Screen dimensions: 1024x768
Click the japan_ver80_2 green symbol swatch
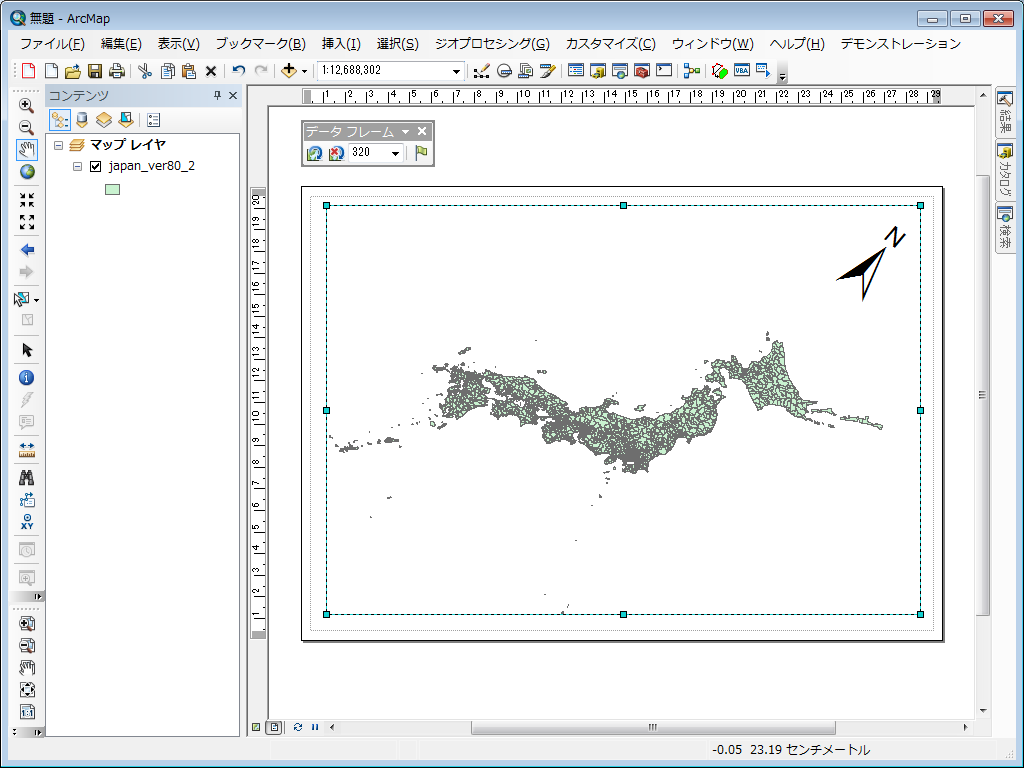112,189
